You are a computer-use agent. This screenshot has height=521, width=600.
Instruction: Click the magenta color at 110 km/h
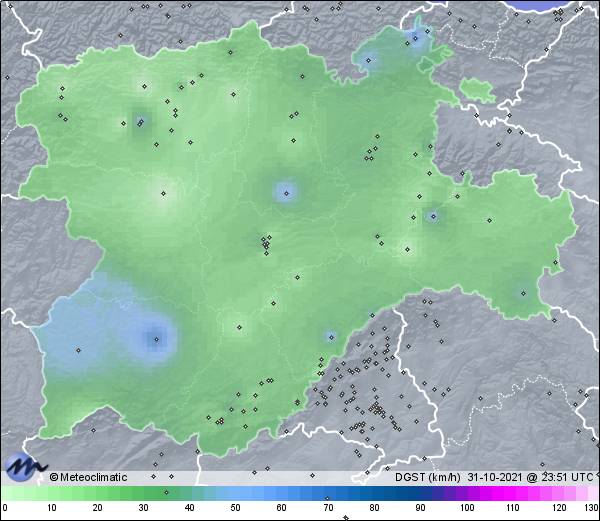point(513,493)
